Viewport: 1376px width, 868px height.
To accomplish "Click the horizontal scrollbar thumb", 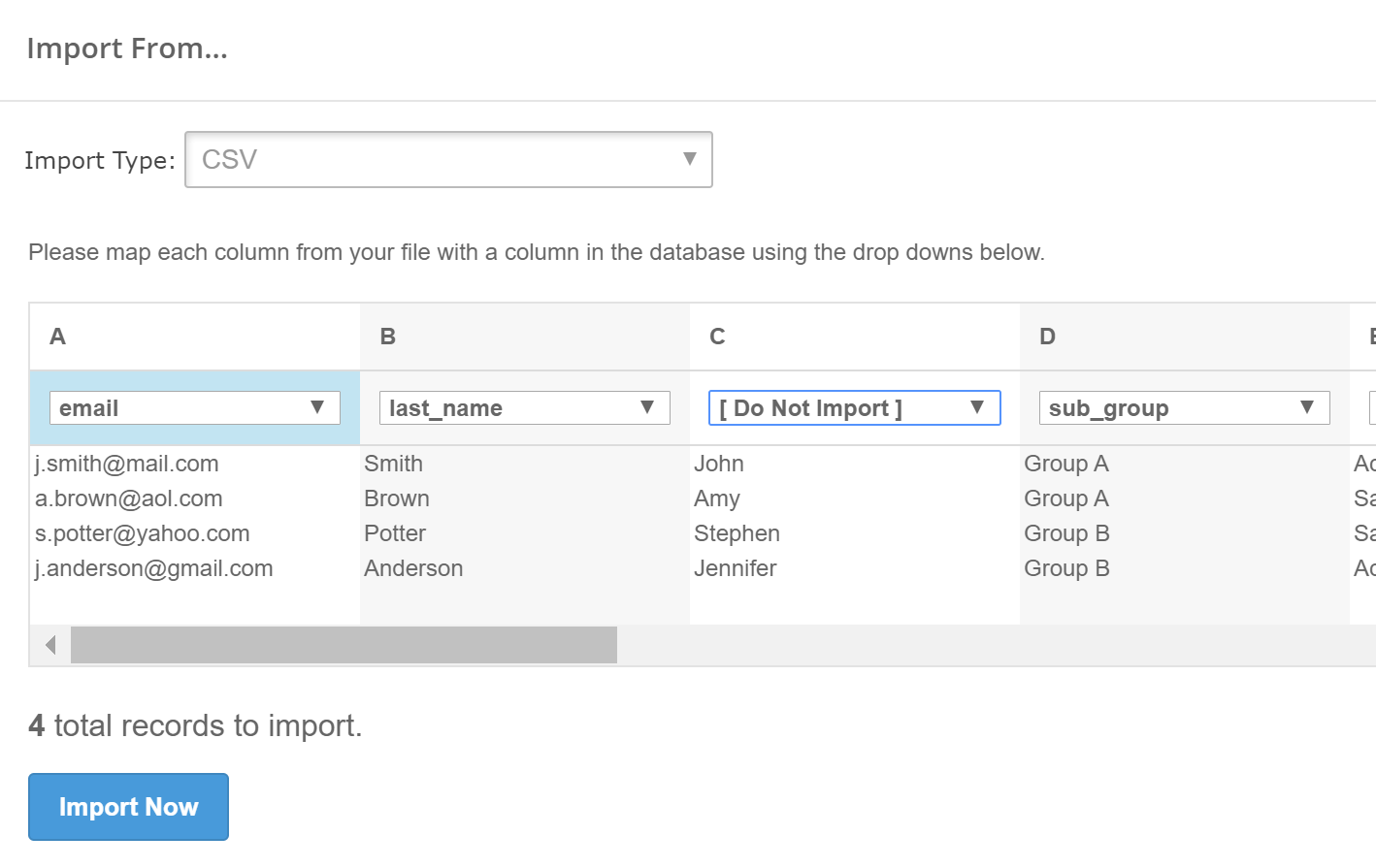I will tap(344, 645).
